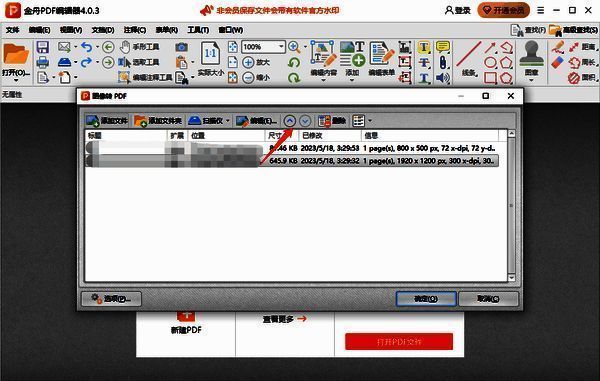
Task: Click Add Folder (添加文件夹) button in dialog
Action: [x=158, y=121]
